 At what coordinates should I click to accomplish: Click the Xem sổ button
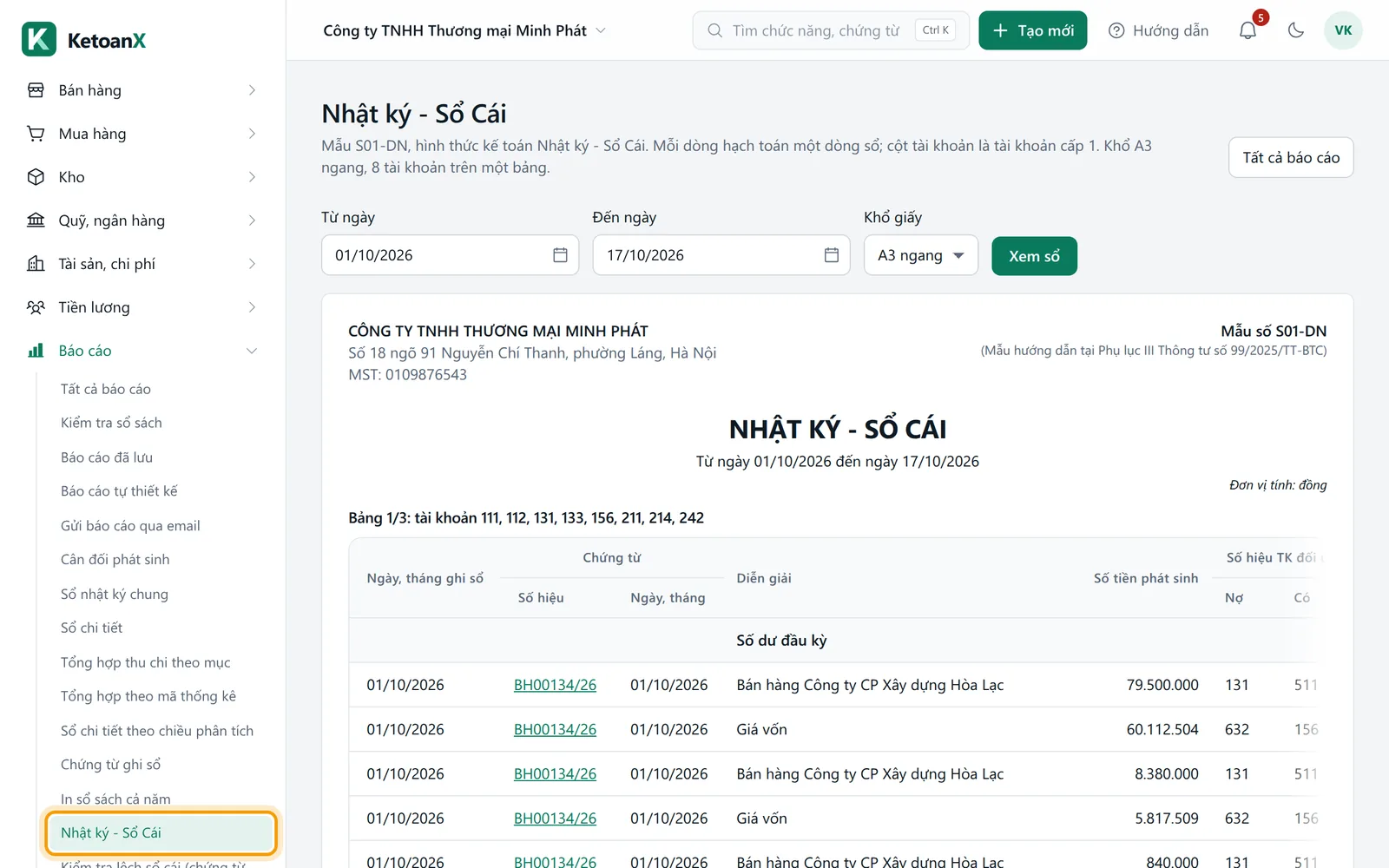pos(1034,256)
